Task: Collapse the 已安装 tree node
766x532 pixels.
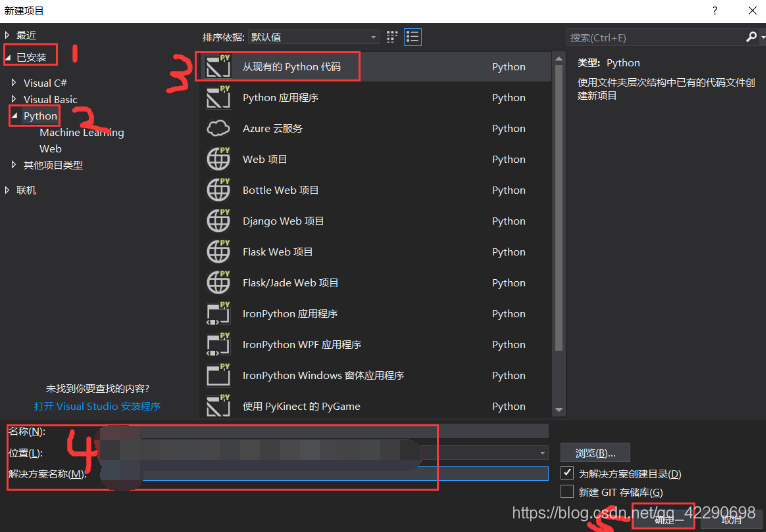Action: point(8,58)
